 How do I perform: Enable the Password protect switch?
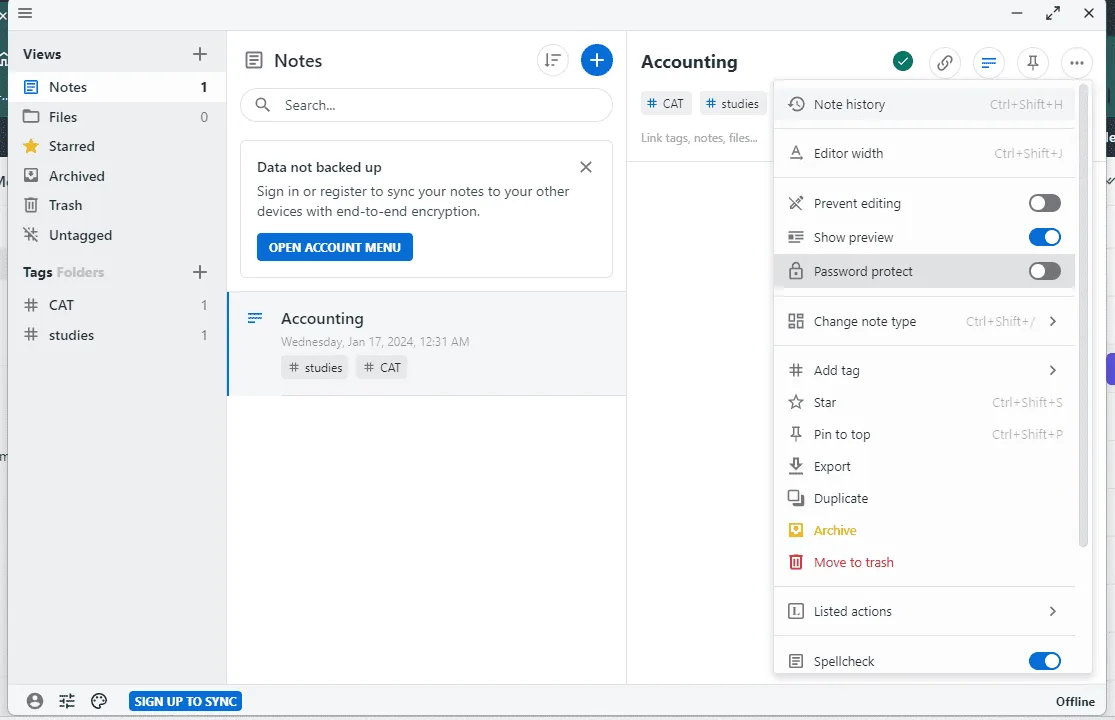click(x=1044, y=272)
